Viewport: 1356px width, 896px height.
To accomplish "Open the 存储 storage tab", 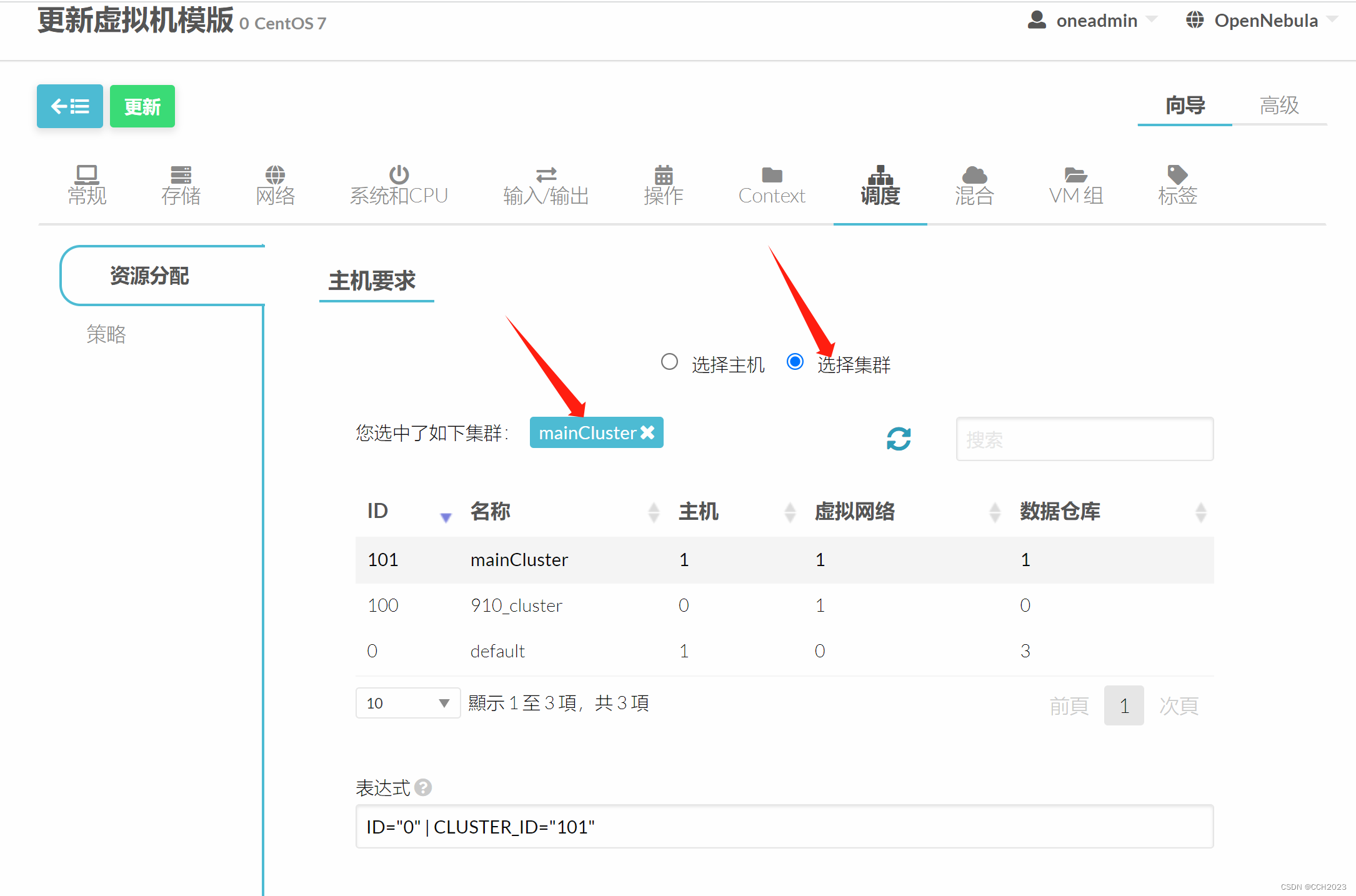I will 181,186.
